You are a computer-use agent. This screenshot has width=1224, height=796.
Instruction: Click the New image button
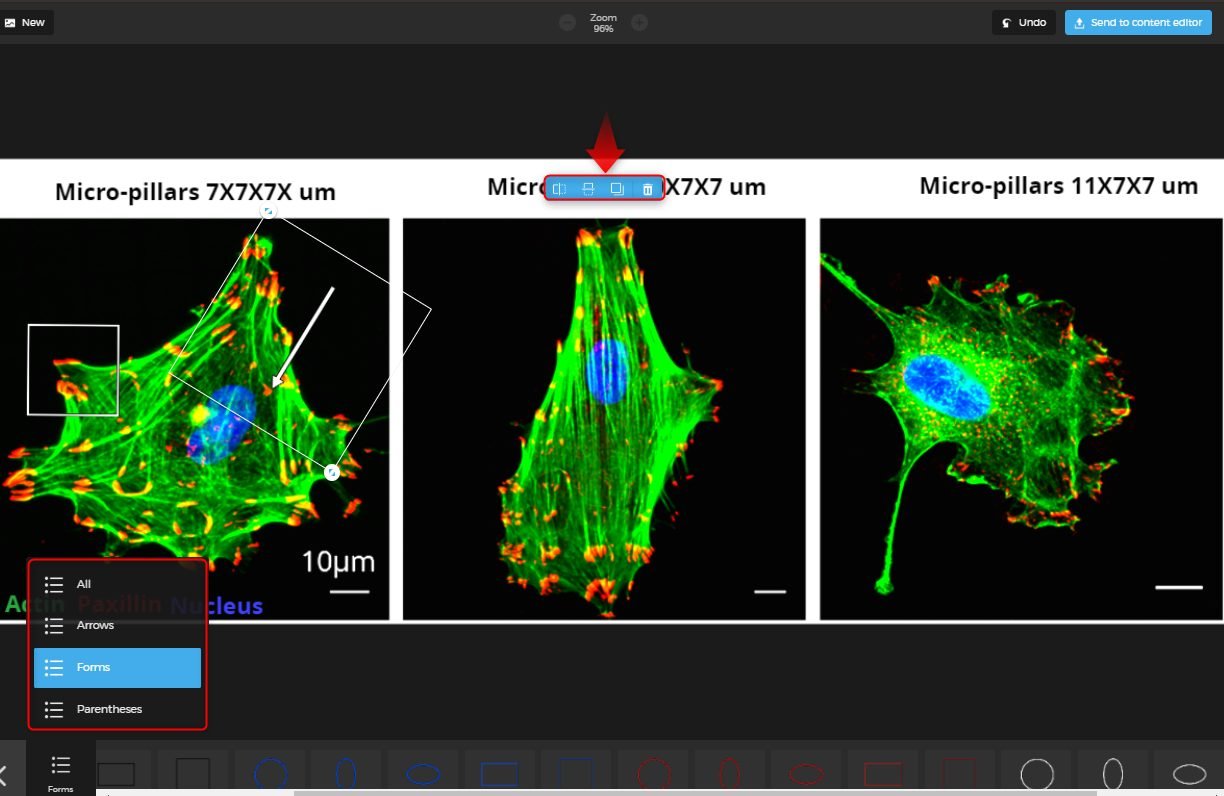point(25,22)
